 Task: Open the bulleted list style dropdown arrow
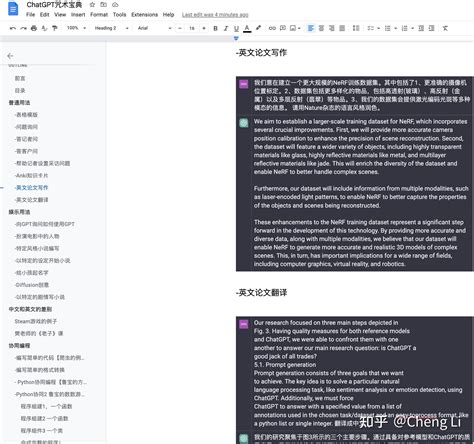(x=395, y=28)
